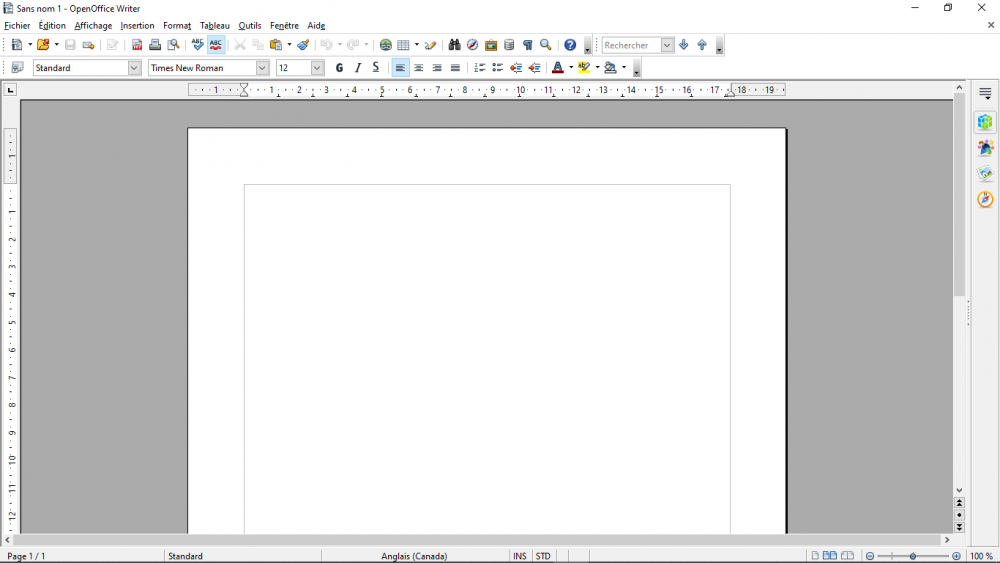1000x563 pixels.
Task: Open the Navigator compass icon in toolbar
Action: [x=472, y=45]
